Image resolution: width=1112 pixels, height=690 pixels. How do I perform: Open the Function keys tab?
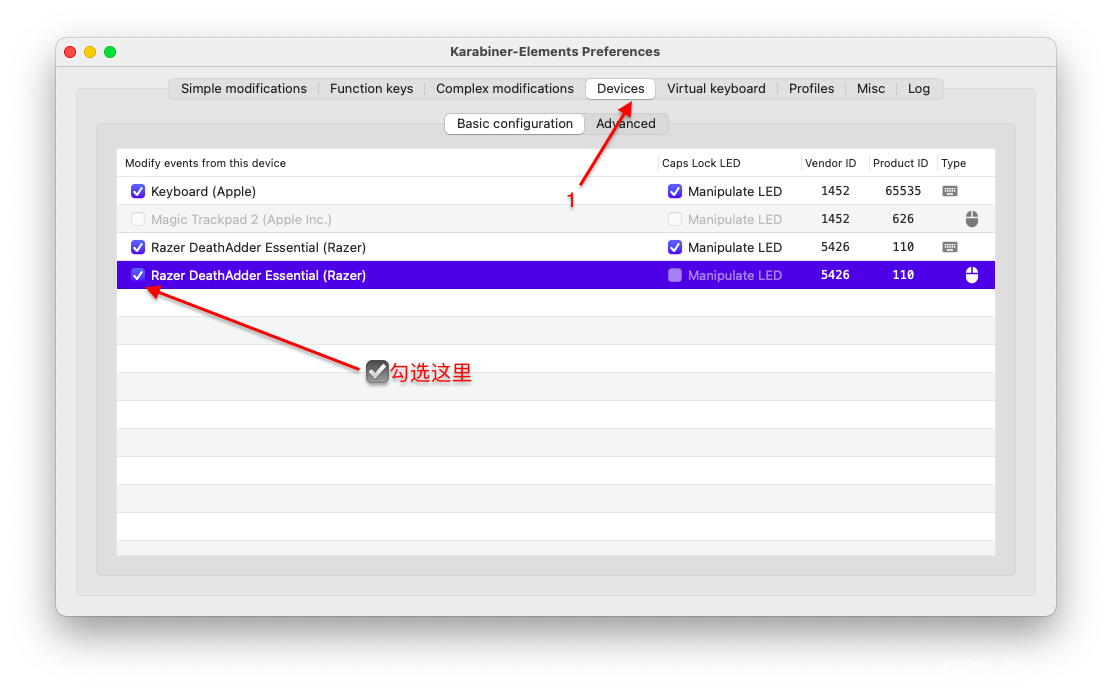pos(371,89)
